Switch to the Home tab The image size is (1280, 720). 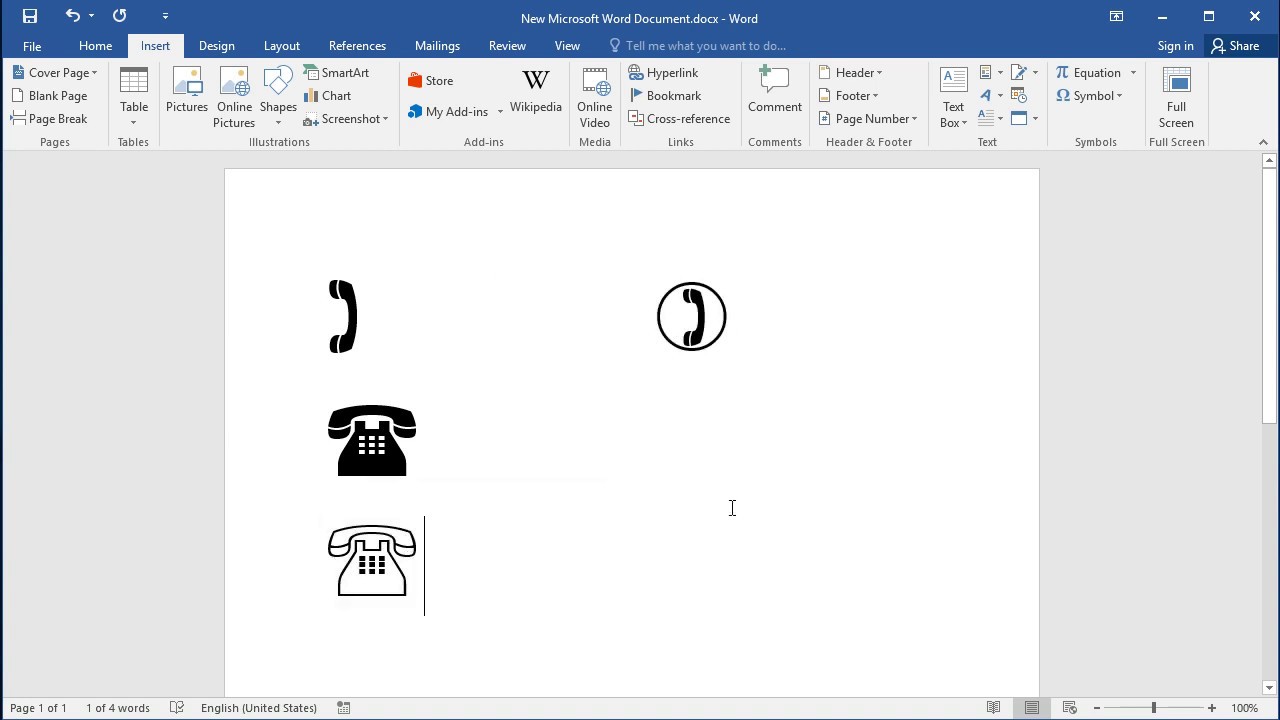[x=95, y=46]
